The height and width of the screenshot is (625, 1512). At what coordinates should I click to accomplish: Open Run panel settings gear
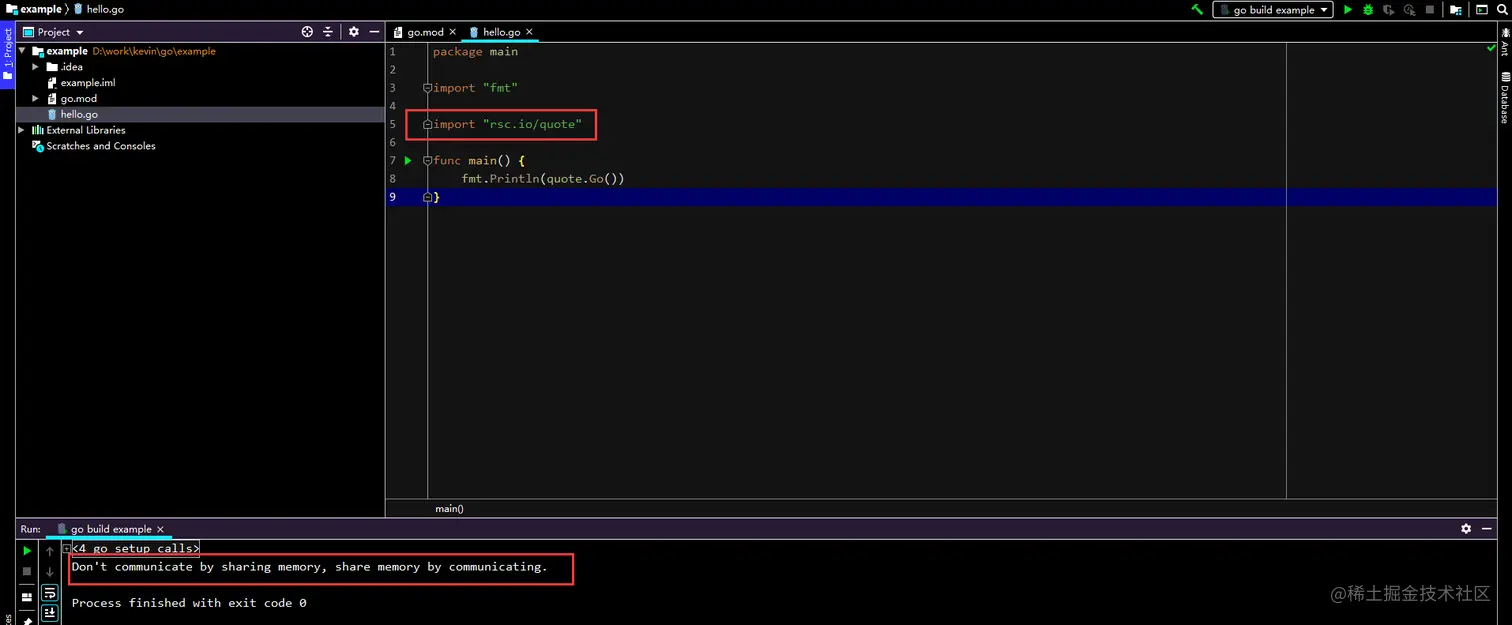pyautogui.click(x=1466, y=528)
